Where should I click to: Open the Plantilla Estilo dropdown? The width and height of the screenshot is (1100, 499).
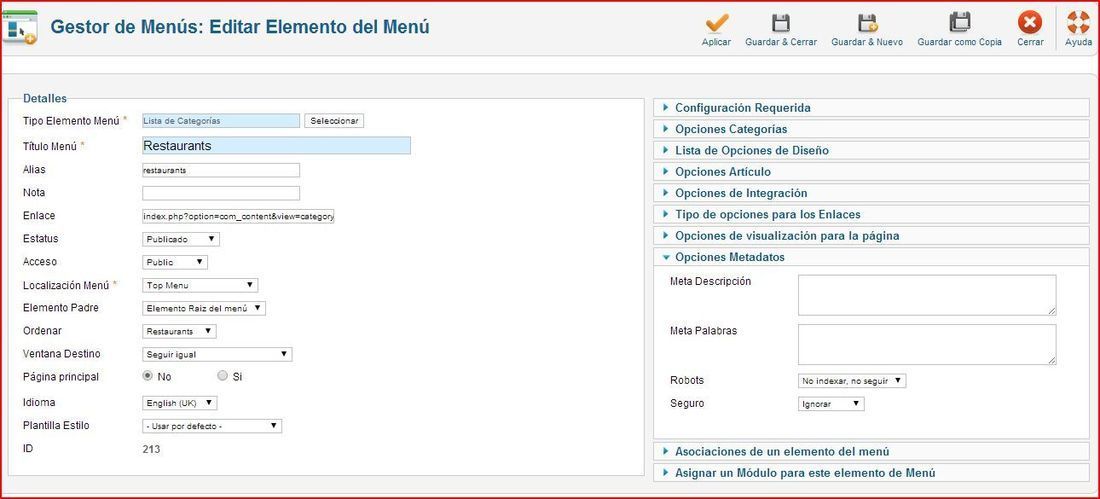pos(212,426)
